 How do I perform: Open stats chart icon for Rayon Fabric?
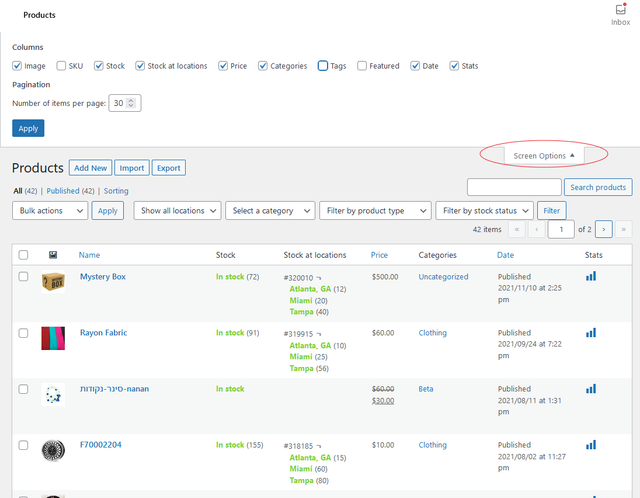click(x=591, y=333)
